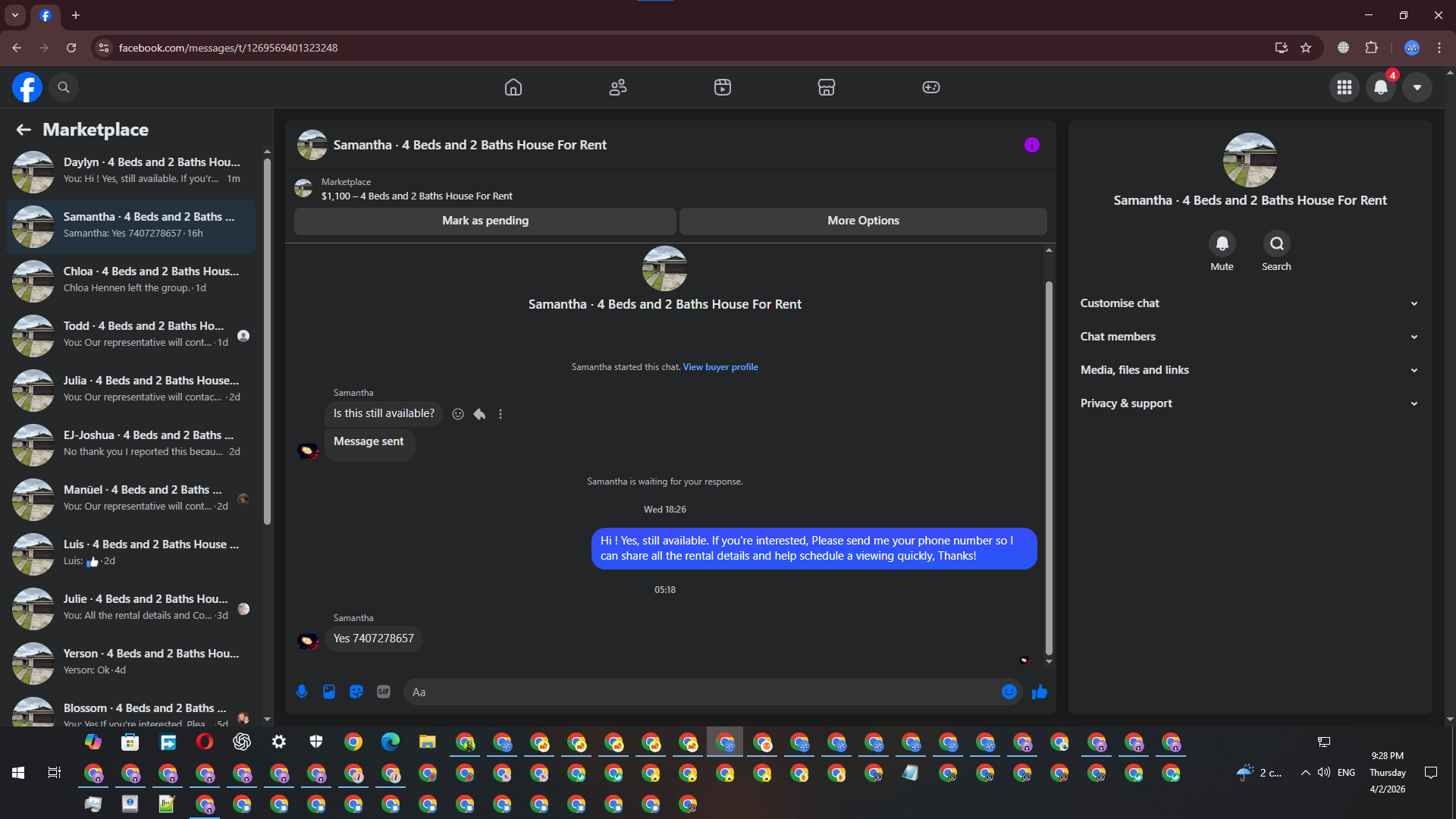
Task: Open the Marketplace storefront icon
Action: click(827, 87)
